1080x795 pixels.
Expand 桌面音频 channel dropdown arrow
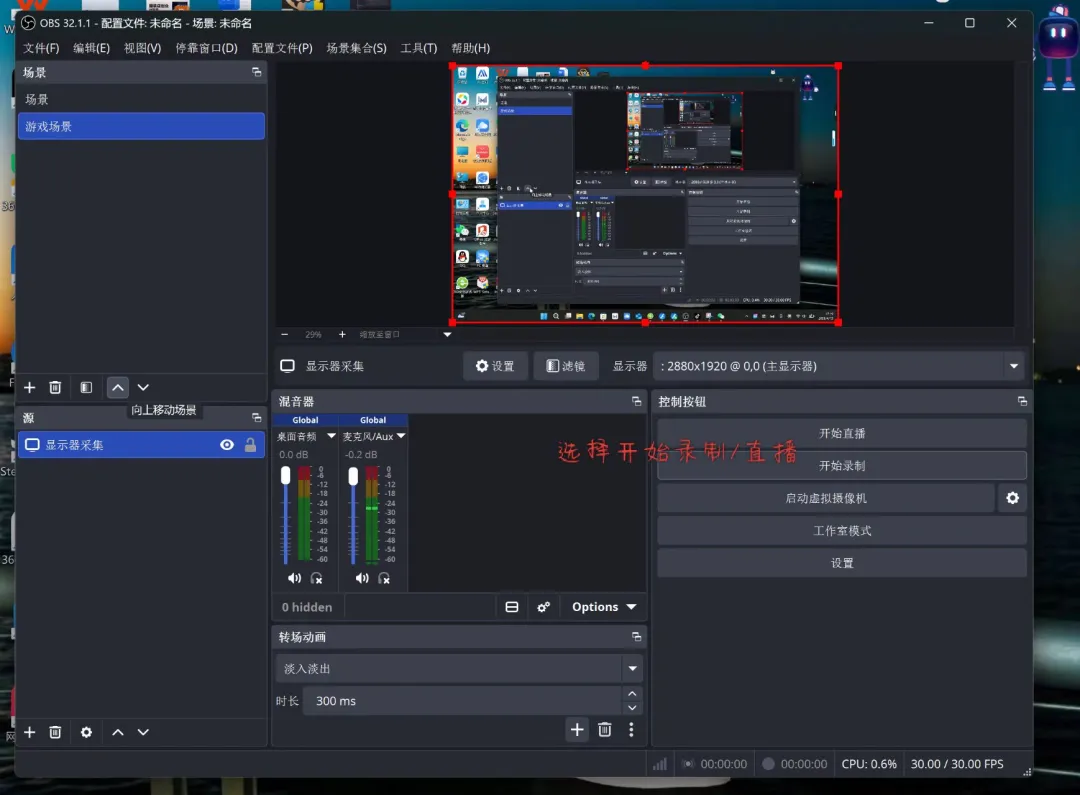tap(331, 436)
